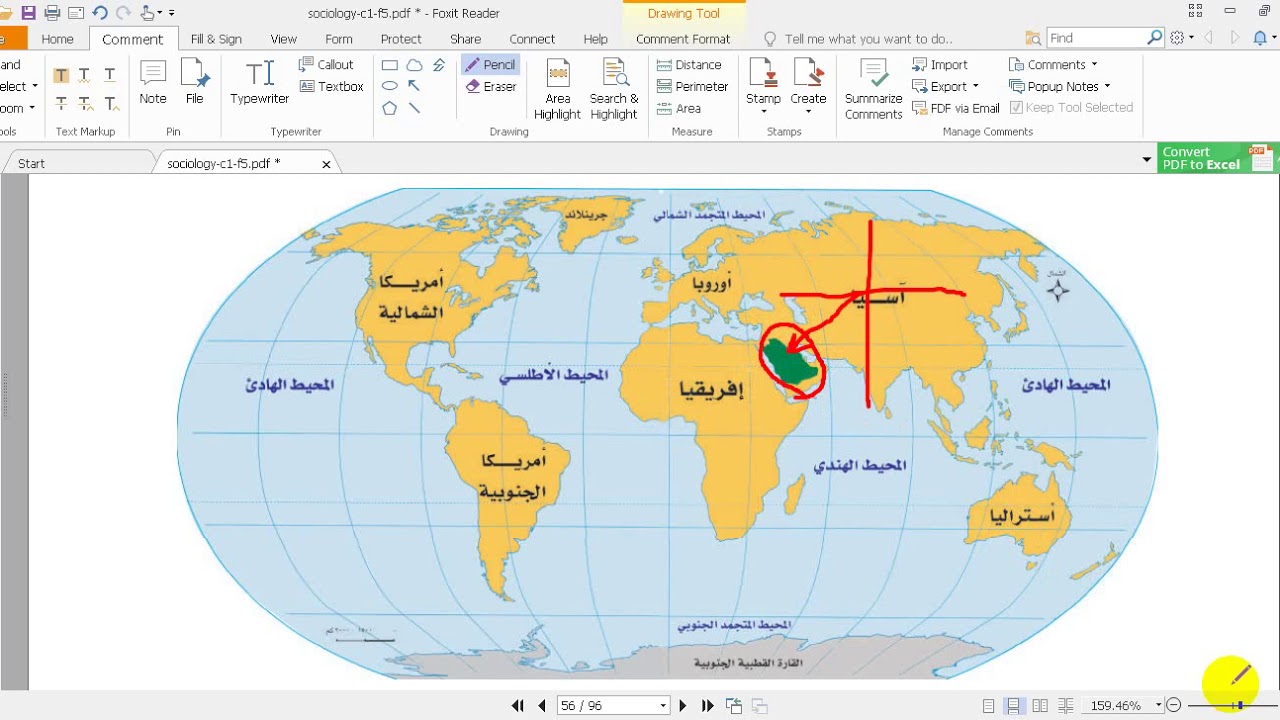This screenshot has width=1280, height=720.
Task: Click the Redo arrow icon
Action: [x=123, y=13]
